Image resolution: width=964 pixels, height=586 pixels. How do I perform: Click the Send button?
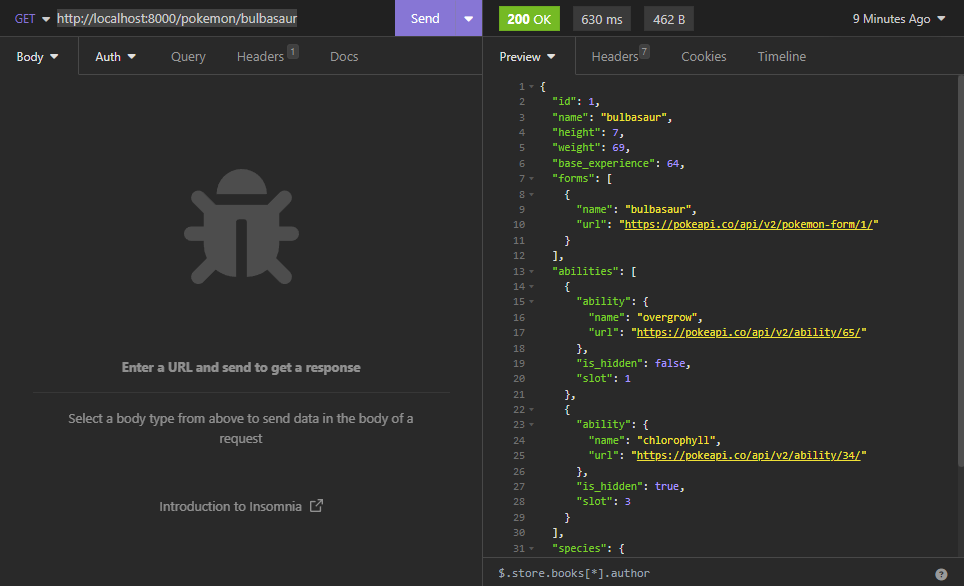(425, 18)
